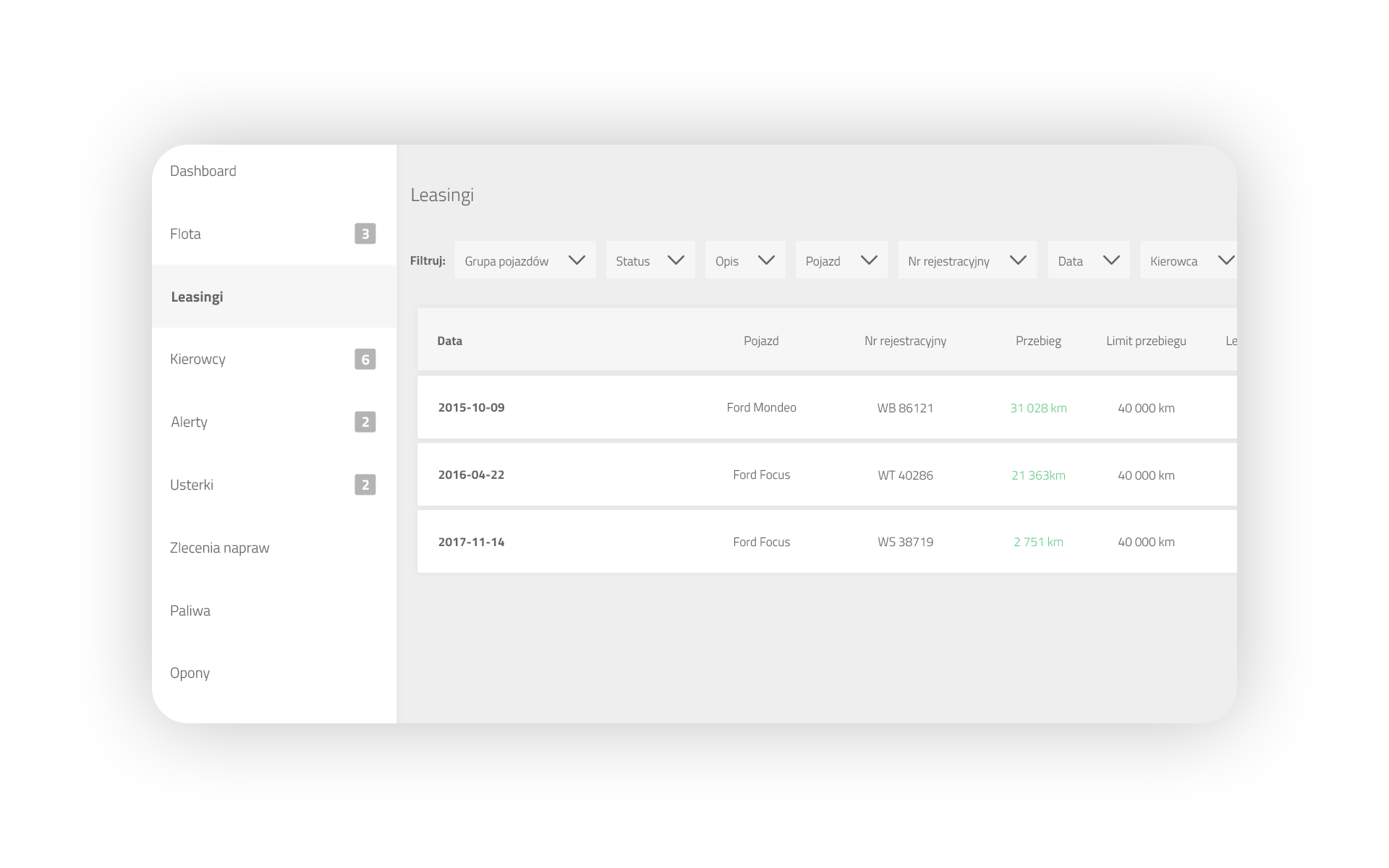Click the 2 751 km mileage value
The height and width of the screenshot is (868, 1389).
[x=1037, y=542]
